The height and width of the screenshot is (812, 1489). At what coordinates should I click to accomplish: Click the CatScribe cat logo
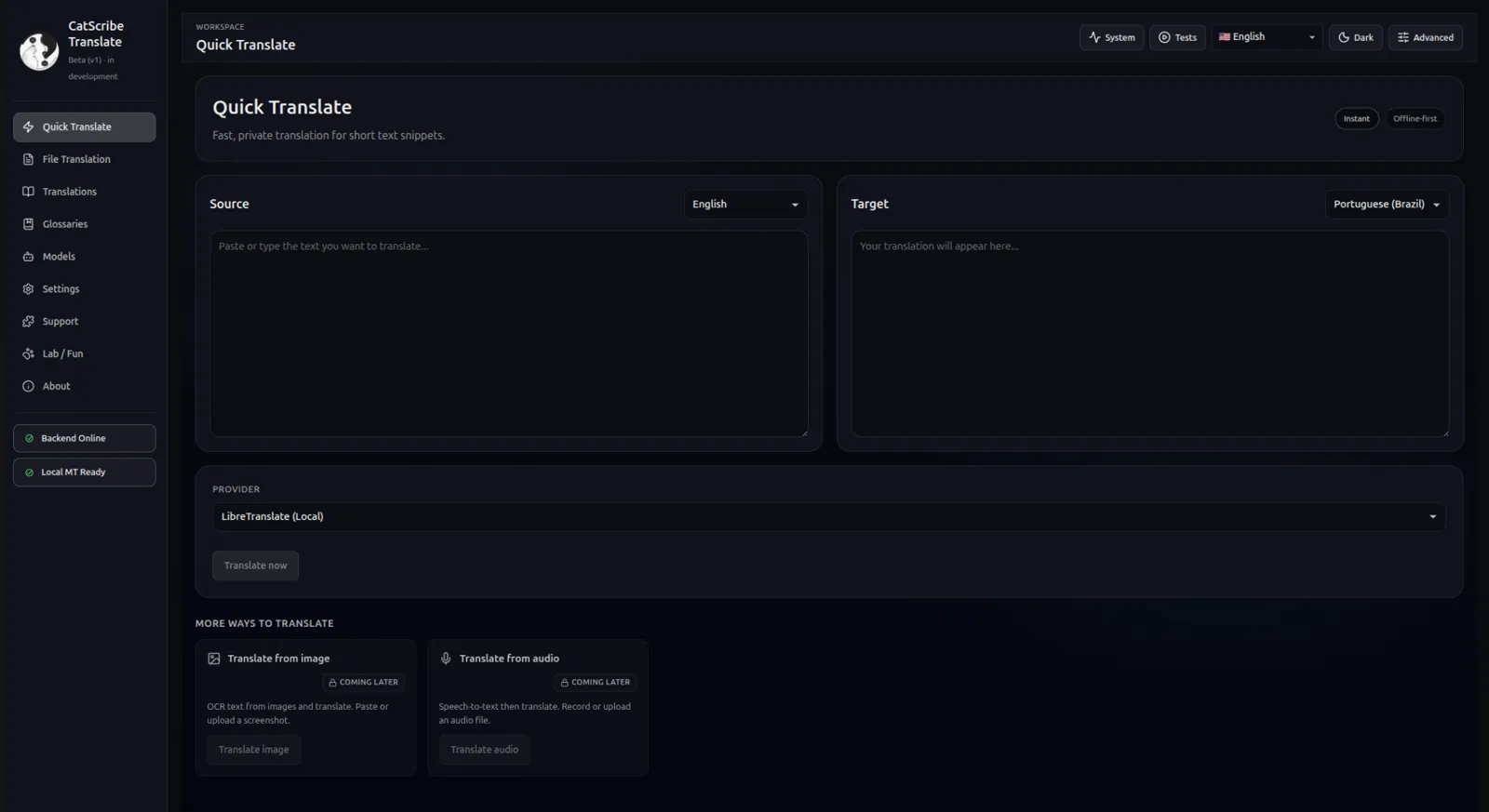pyautogui.click(x=39, y=51)
